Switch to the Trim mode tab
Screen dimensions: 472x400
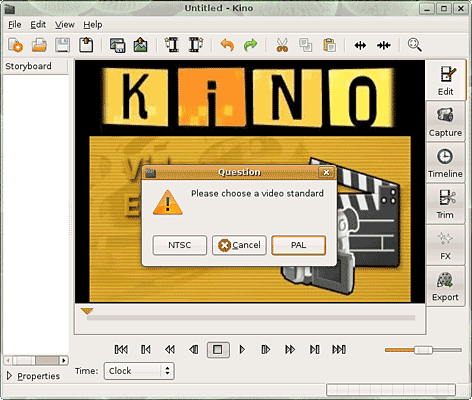pyautogui.click(x=445, y=204)
